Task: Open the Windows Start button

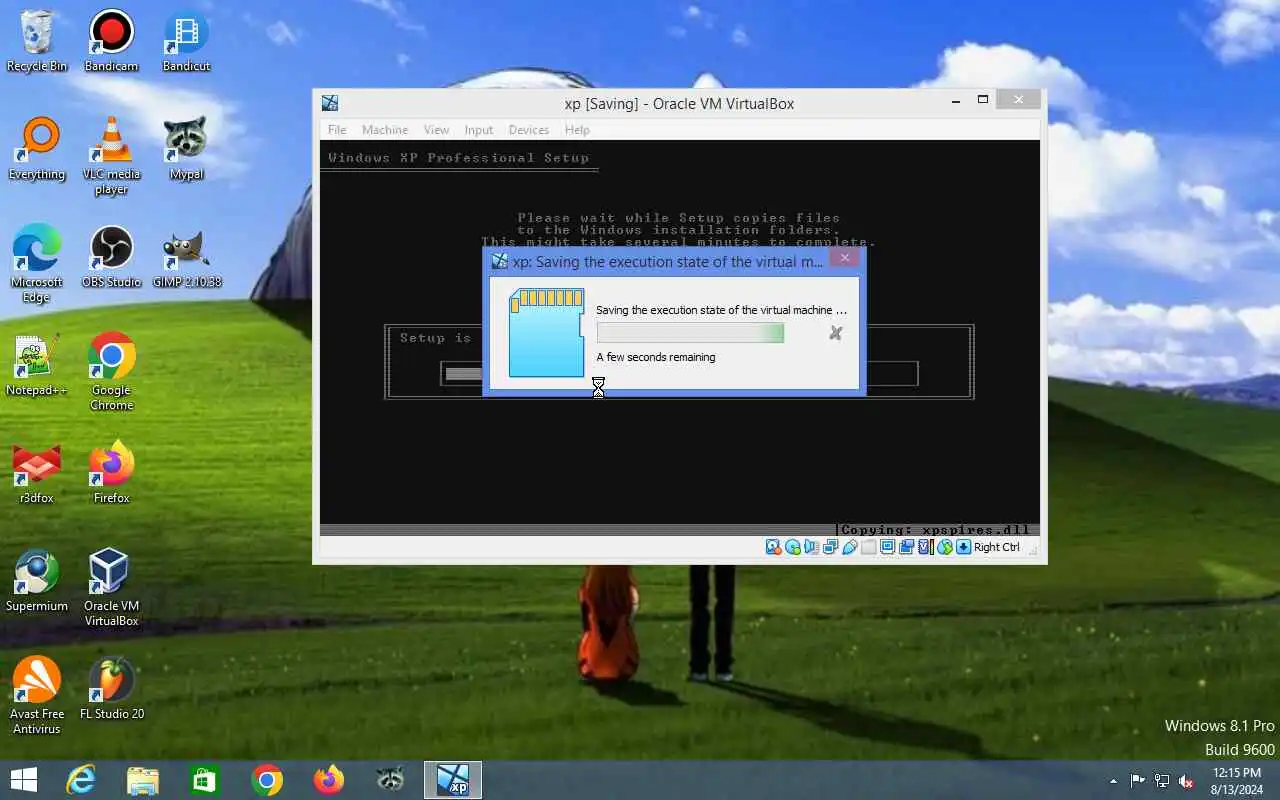Action: click(x=23, y=780)
